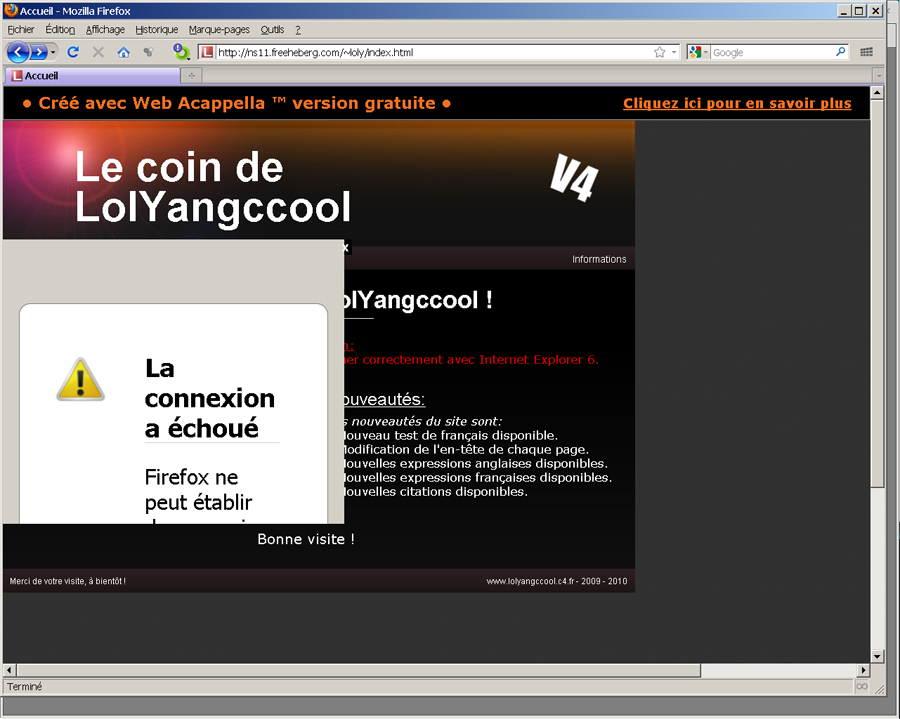Minimize the Firefox window
Viewport: 900px width, 719px height.
[x=844, y=10]
